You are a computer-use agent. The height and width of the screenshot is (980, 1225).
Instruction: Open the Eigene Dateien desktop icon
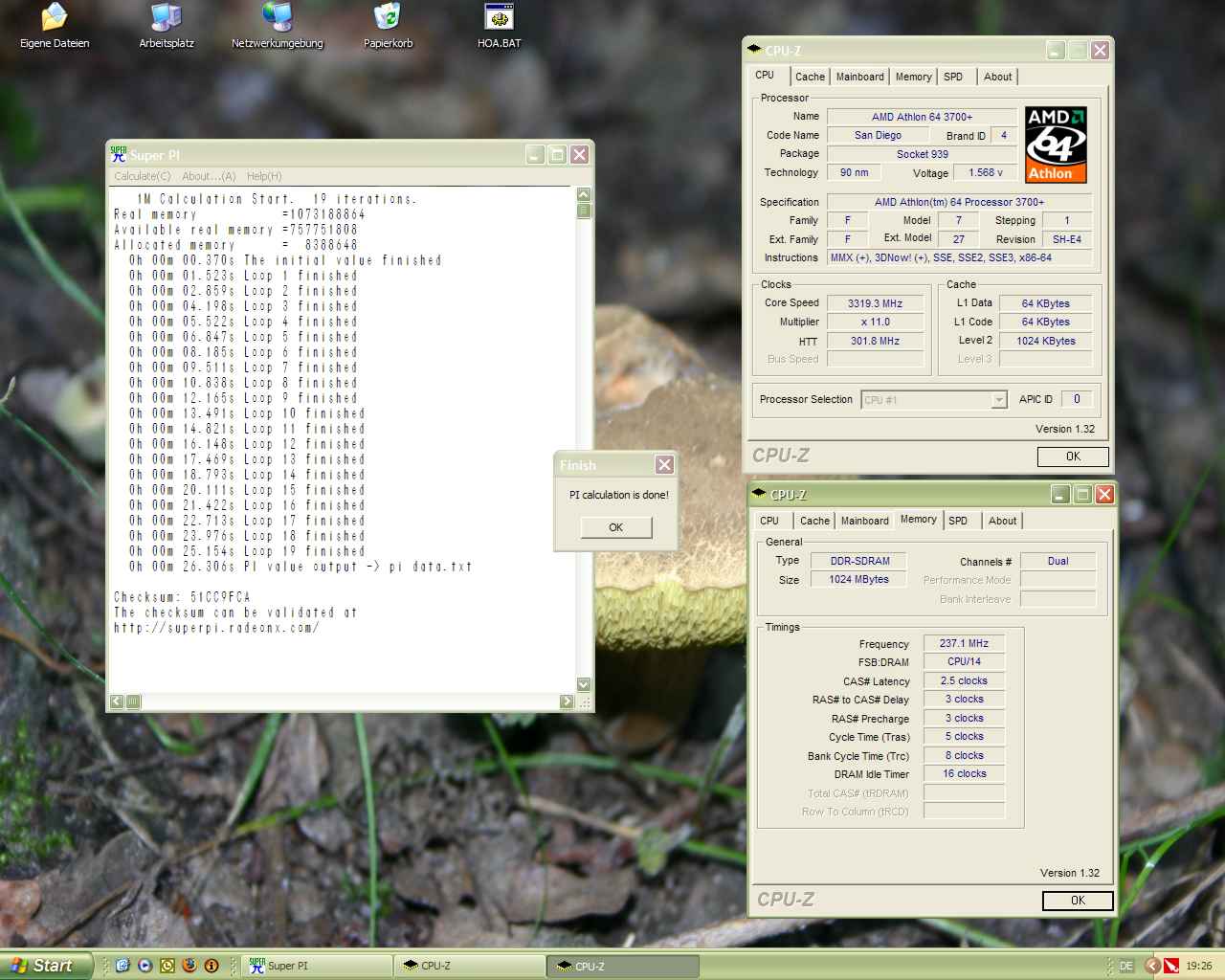coord(55,27)
